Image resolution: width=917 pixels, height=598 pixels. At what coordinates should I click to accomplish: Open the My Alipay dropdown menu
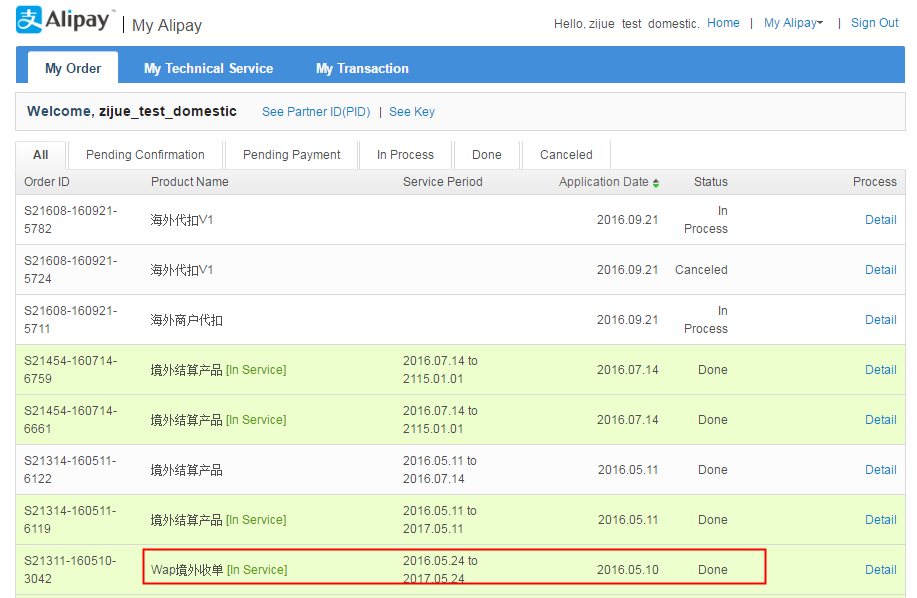pyautogui.click(x=793, y=23)
